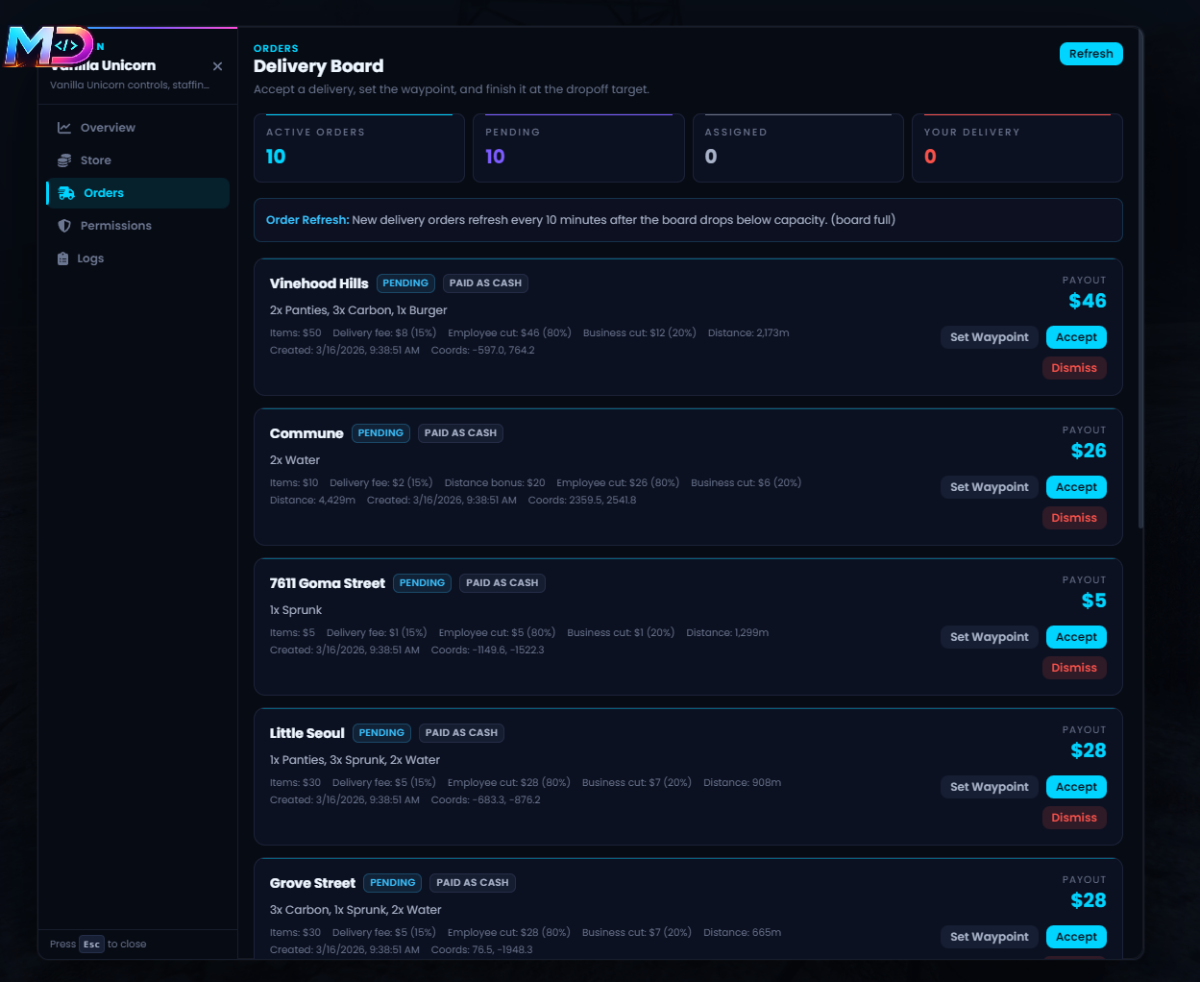This screenshot has height=982, width=1200.
Task: Set waypoint for the Commune order
Action: [989, 487]
